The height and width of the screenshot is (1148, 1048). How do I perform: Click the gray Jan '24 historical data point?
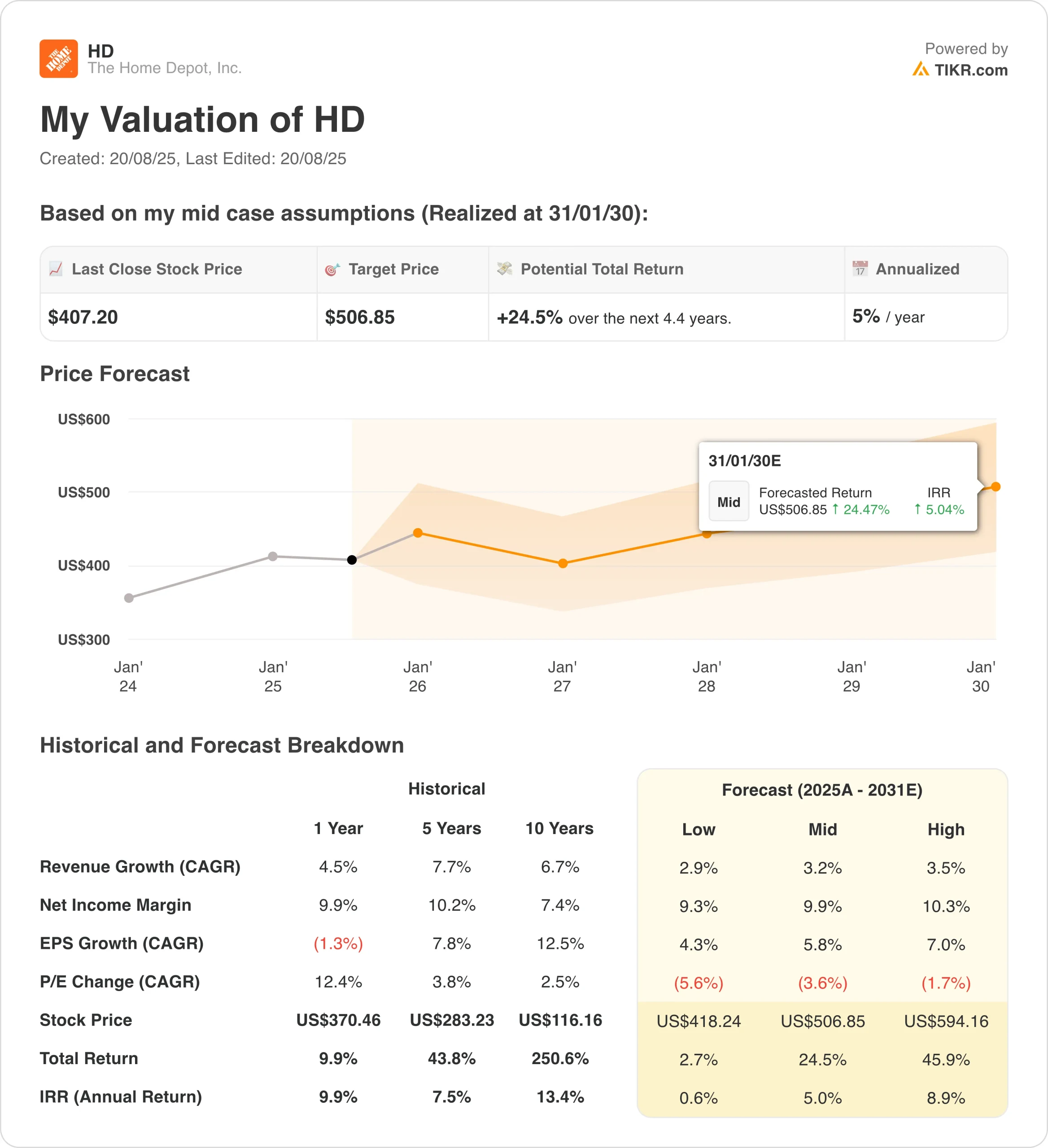[x=129, y=598]
